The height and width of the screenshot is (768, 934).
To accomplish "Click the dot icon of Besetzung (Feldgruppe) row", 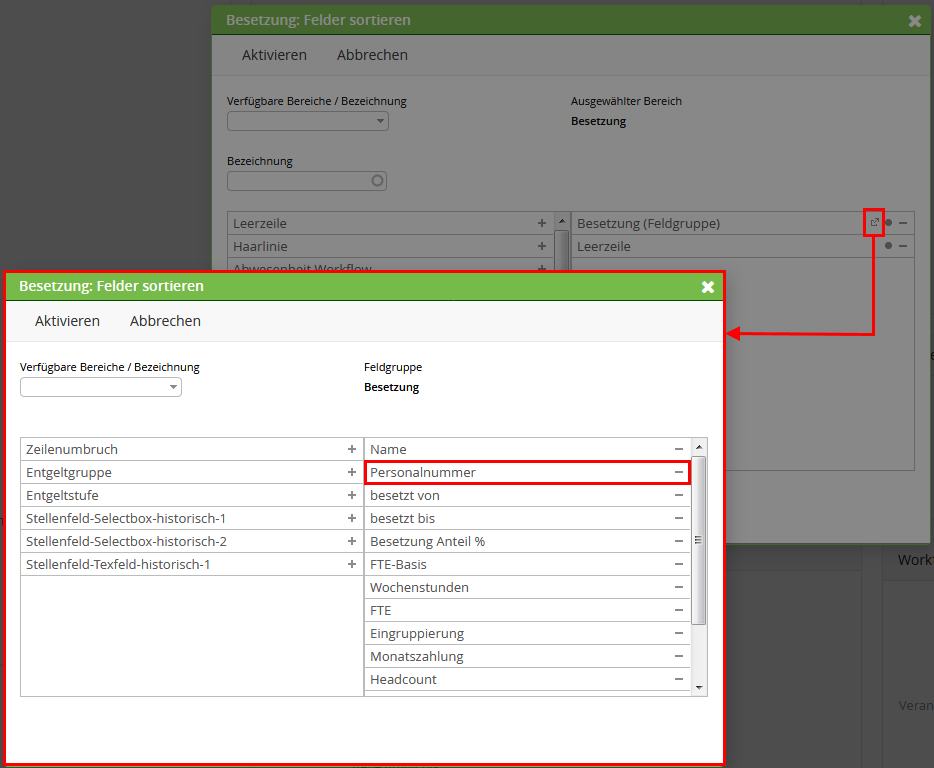I will [889, 223].
